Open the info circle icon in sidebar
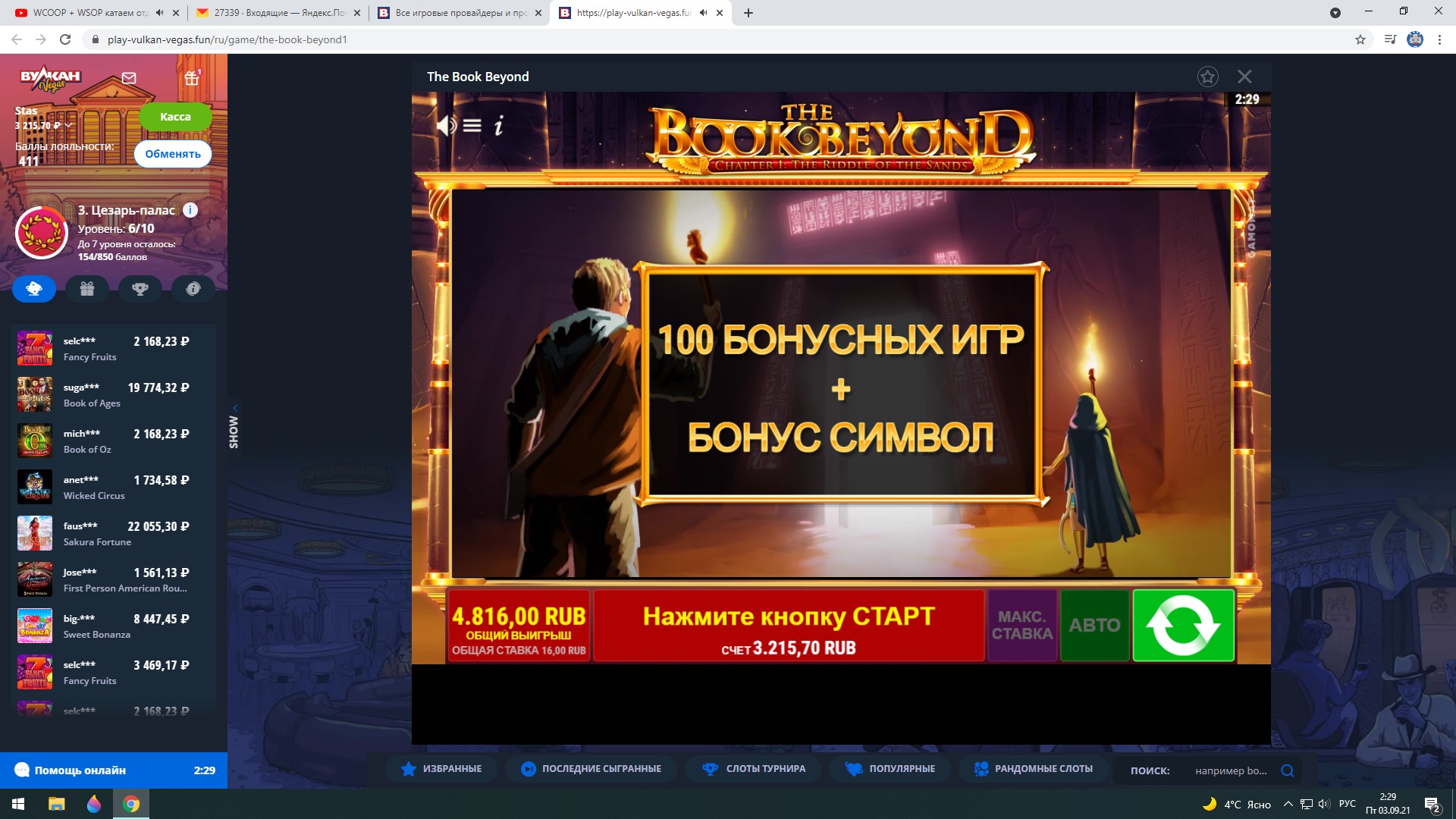 click(193, 288)
